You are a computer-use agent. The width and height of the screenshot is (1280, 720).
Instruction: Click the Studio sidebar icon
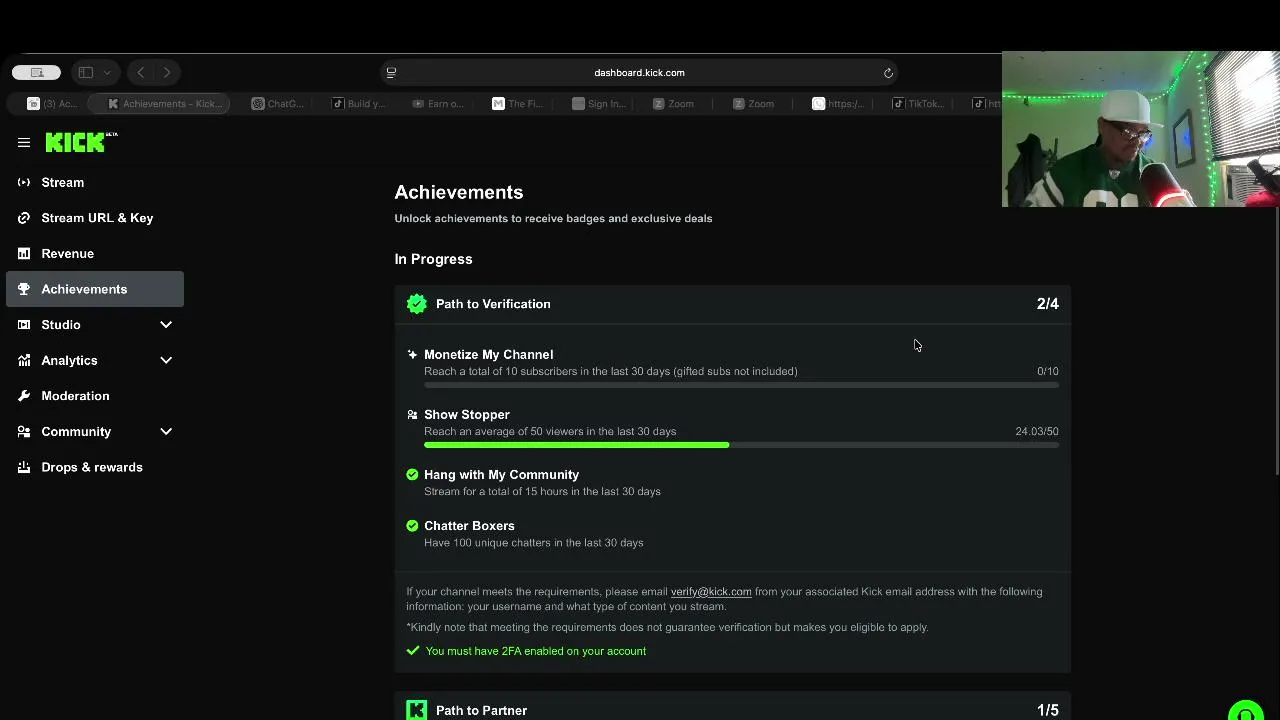[24, 325]
